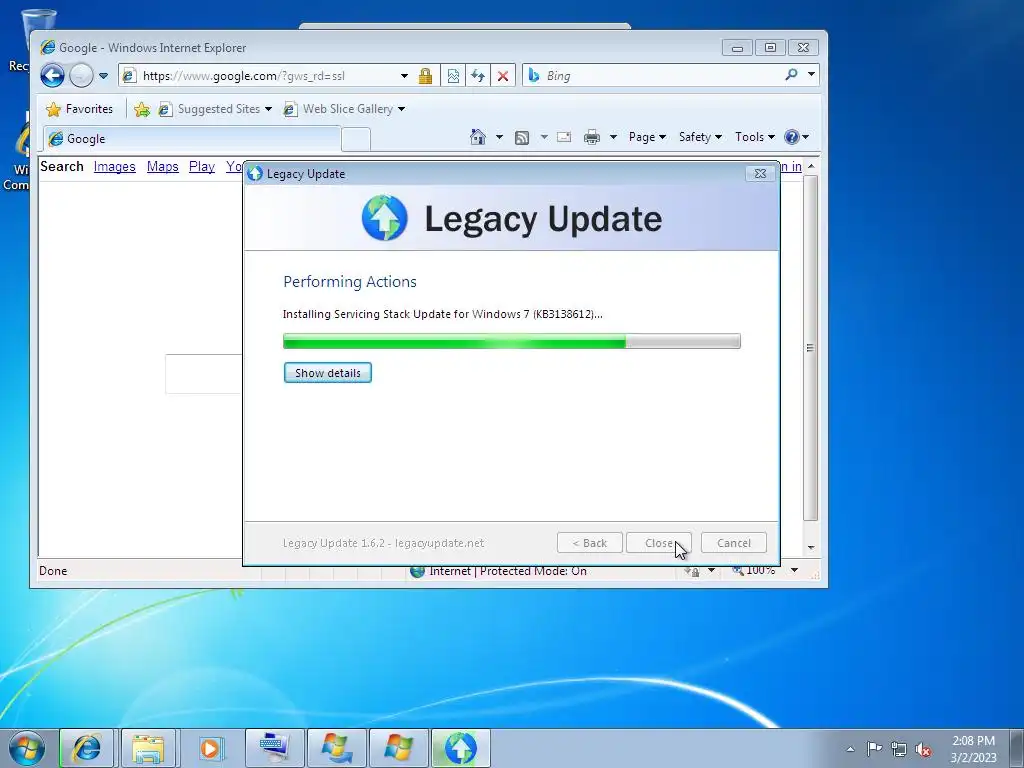Image resolution: width=1024 pixels, height=768 pixels.
Task: Click the scroll up arrow in Internet Explorer
Action: pyautogui.click(x=811, y=167)
